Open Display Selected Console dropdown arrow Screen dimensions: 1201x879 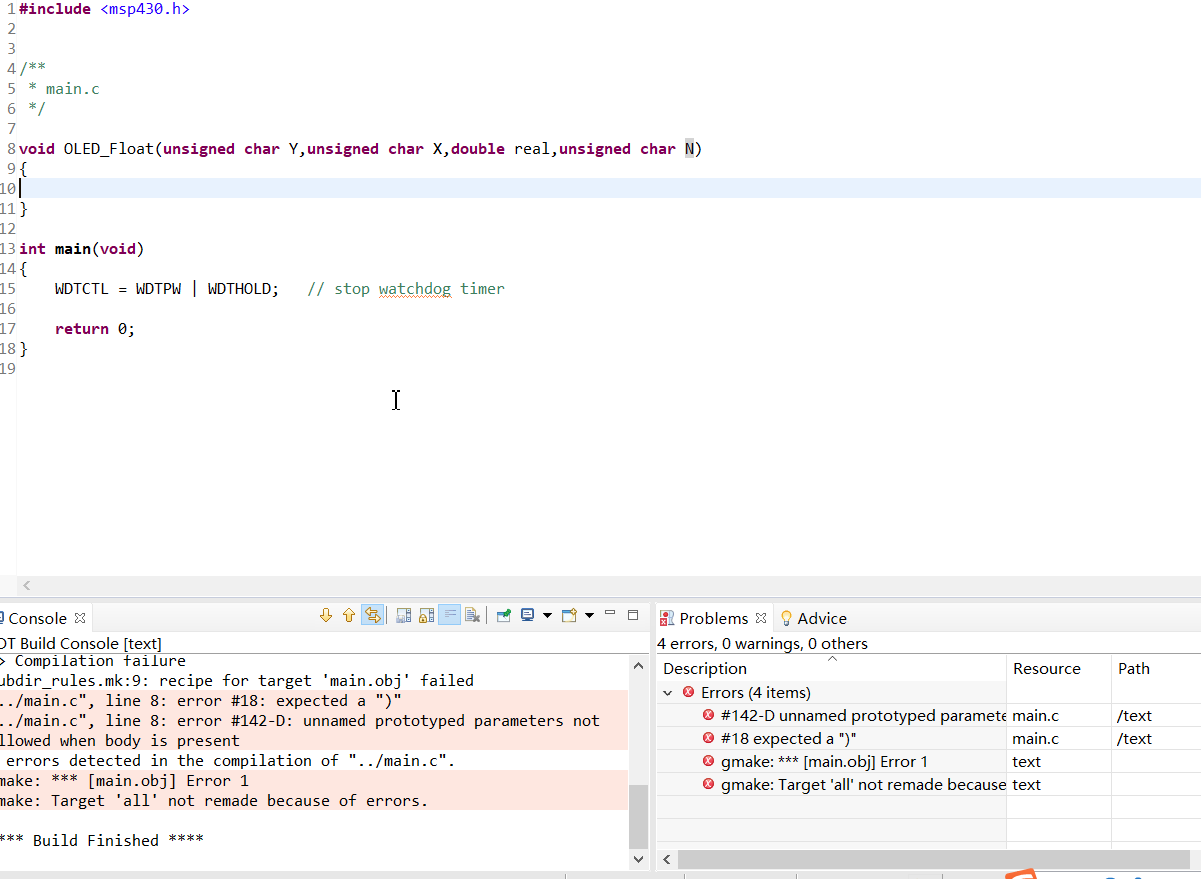[547, 616]
